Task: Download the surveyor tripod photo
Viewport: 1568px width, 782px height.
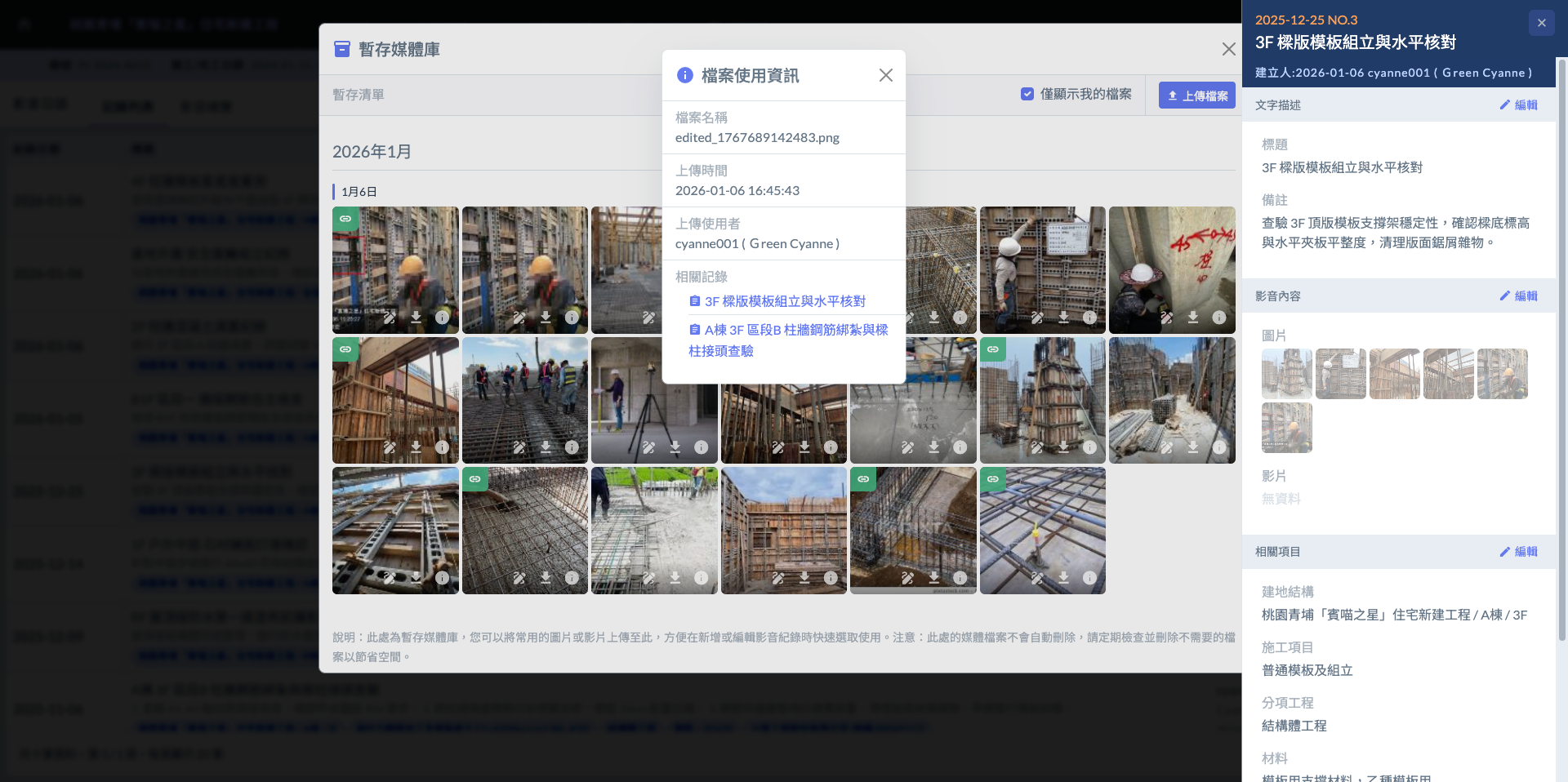Action: tap(675, 447)
